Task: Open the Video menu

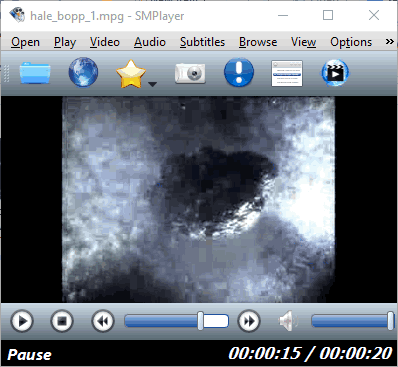Action: pos(105,42)
